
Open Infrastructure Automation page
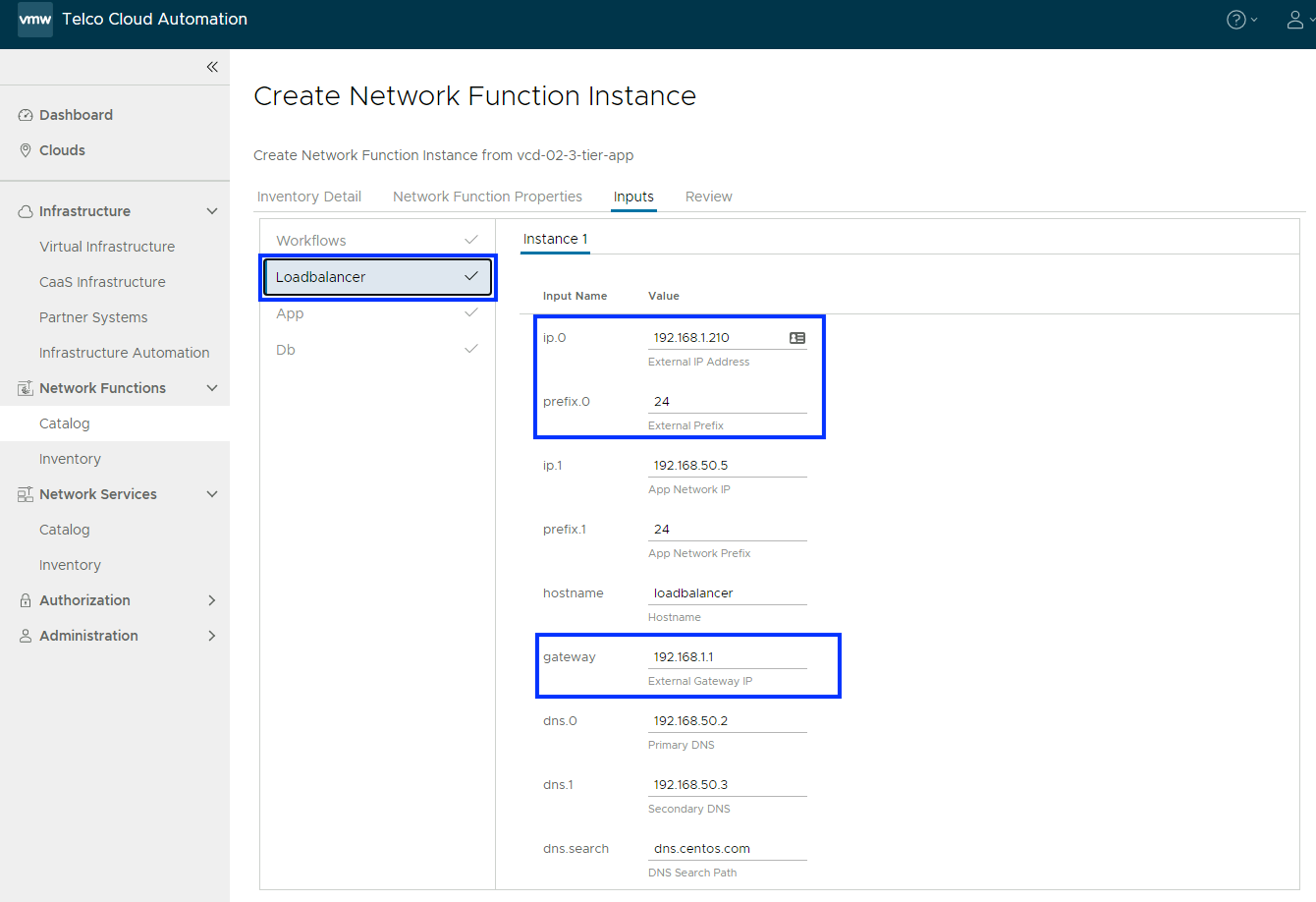coord(124,353)
